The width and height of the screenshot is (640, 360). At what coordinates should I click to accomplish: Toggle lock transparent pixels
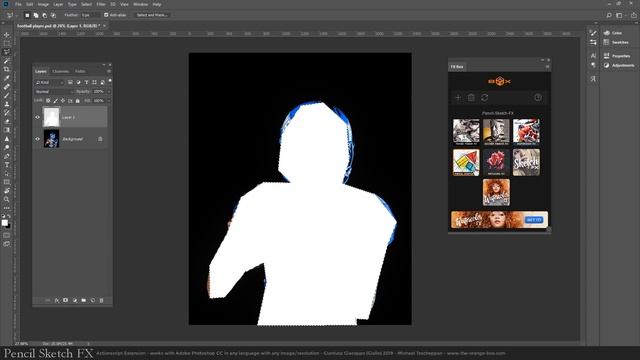pyautogui.click(x=48, y=100)
